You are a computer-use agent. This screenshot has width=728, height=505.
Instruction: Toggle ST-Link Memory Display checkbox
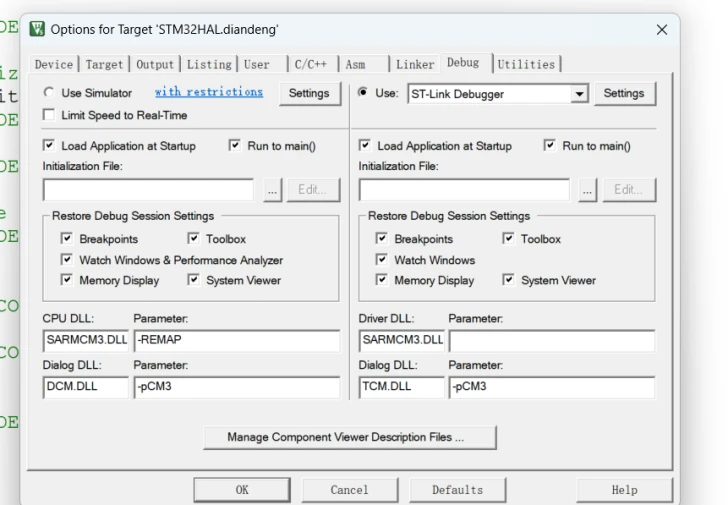pos(382,280)
